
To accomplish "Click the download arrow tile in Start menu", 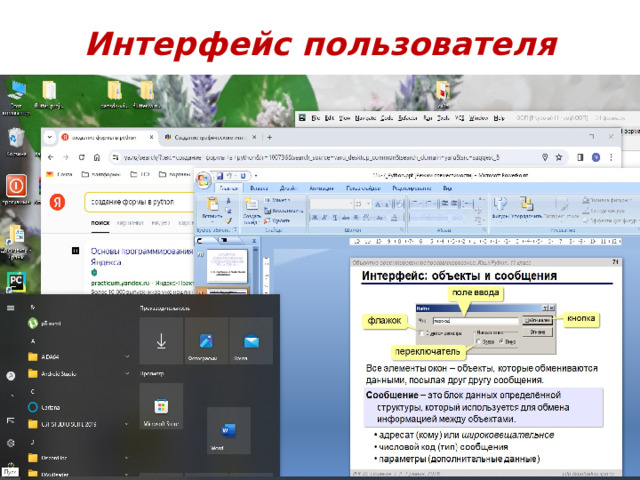I will pyautogui.click(x=161, y=341).
